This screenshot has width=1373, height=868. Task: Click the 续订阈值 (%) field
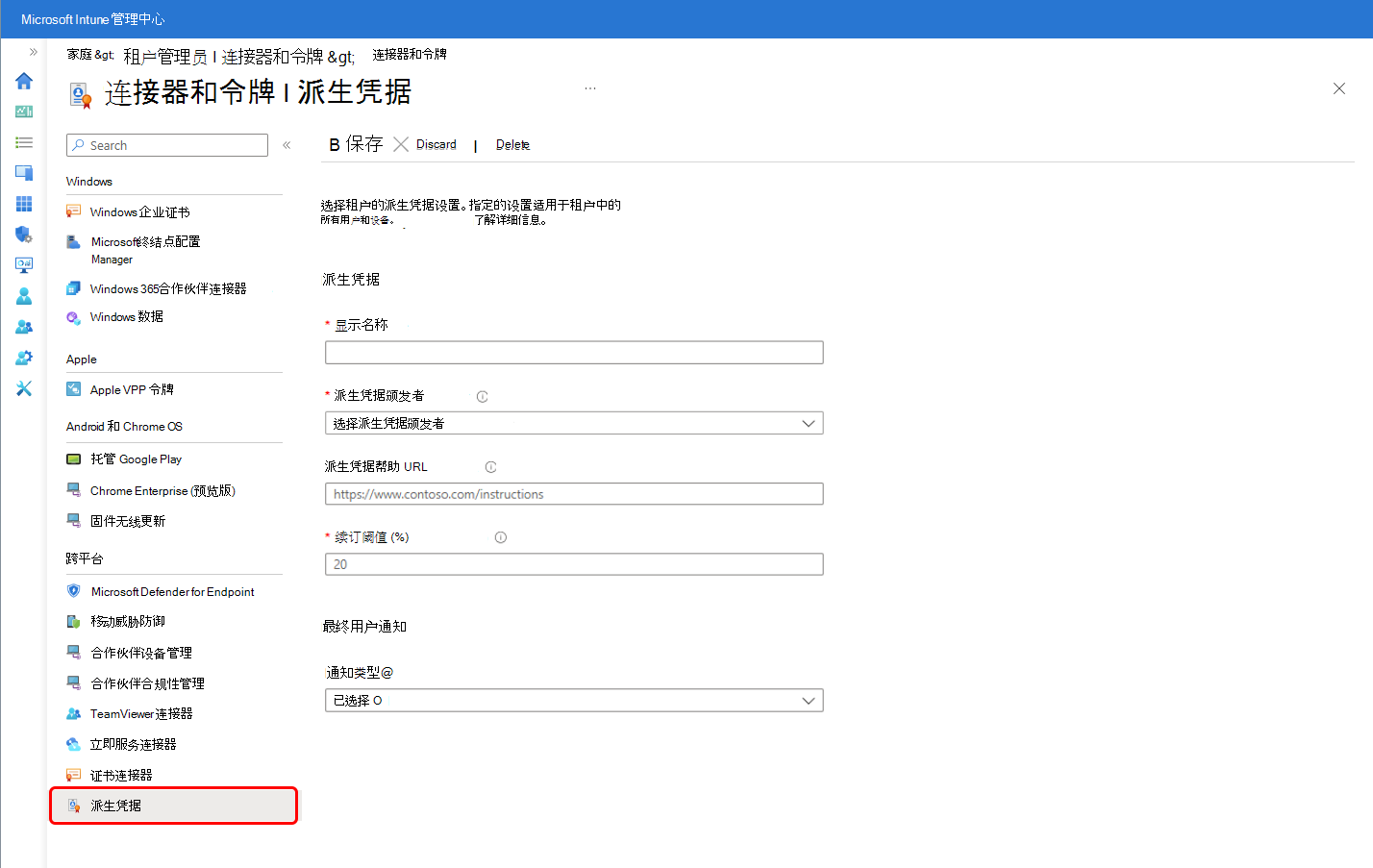pos(574,564)
